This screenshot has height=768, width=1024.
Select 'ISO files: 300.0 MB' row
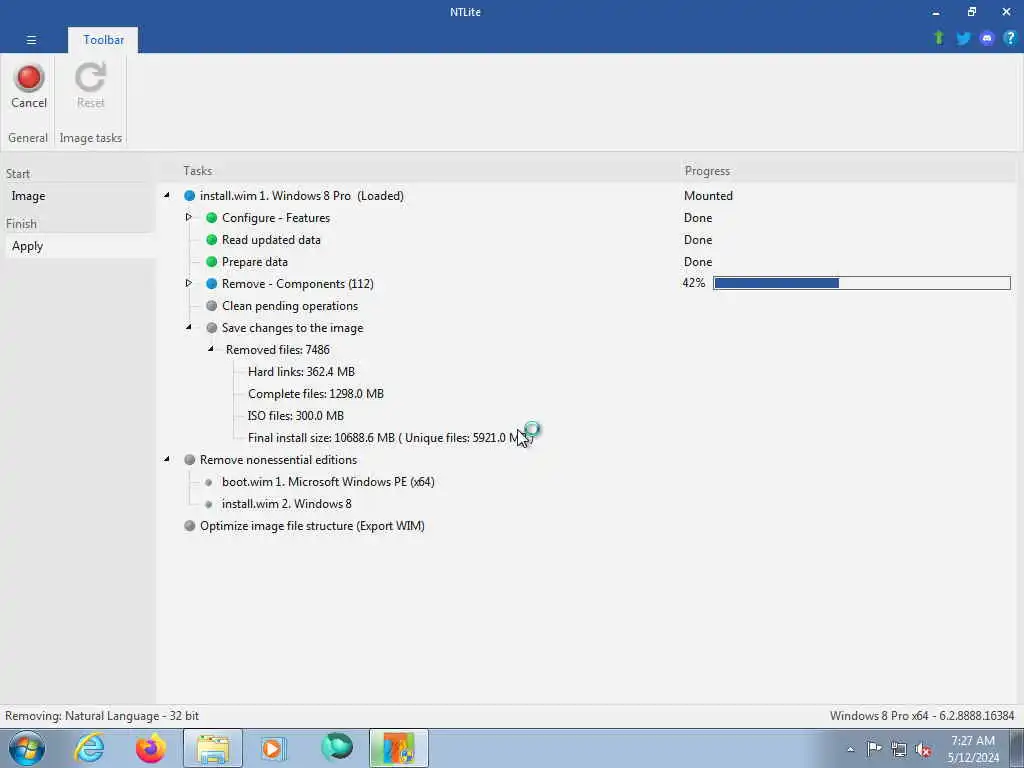tap(295, 416)
